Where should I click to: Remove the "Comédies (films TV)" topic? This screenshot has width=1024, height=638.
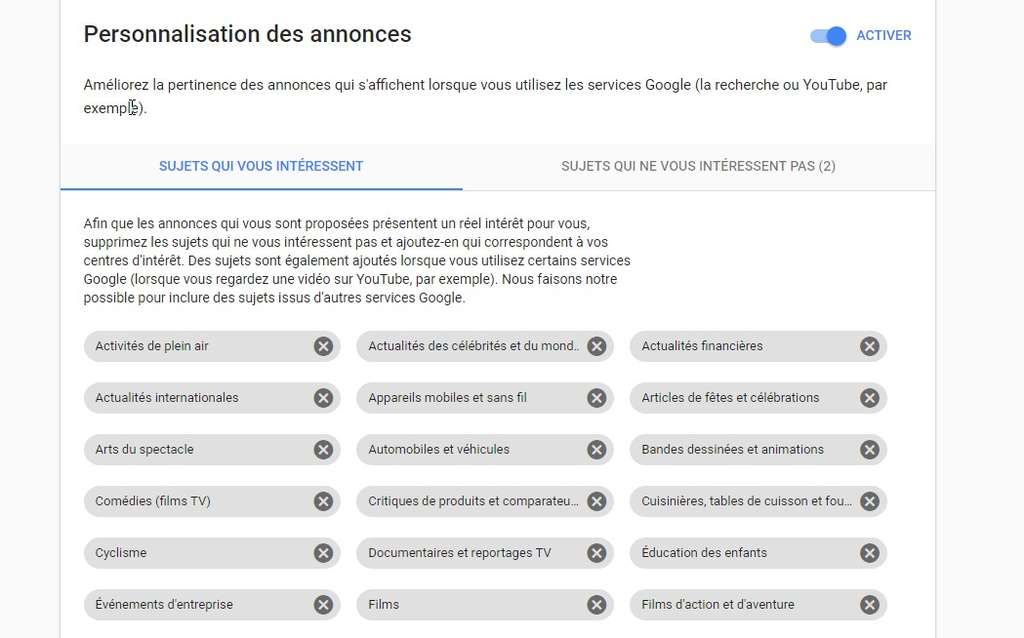click(323, 501)
